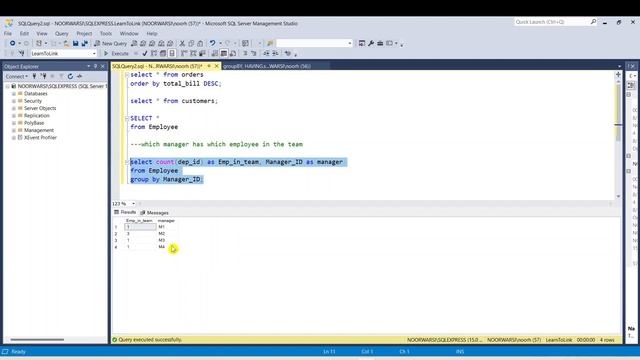Click the Emp_in_team column header
Image resolution: width=640 pixels, height=360 pixels.
click(x=139, y=221)
